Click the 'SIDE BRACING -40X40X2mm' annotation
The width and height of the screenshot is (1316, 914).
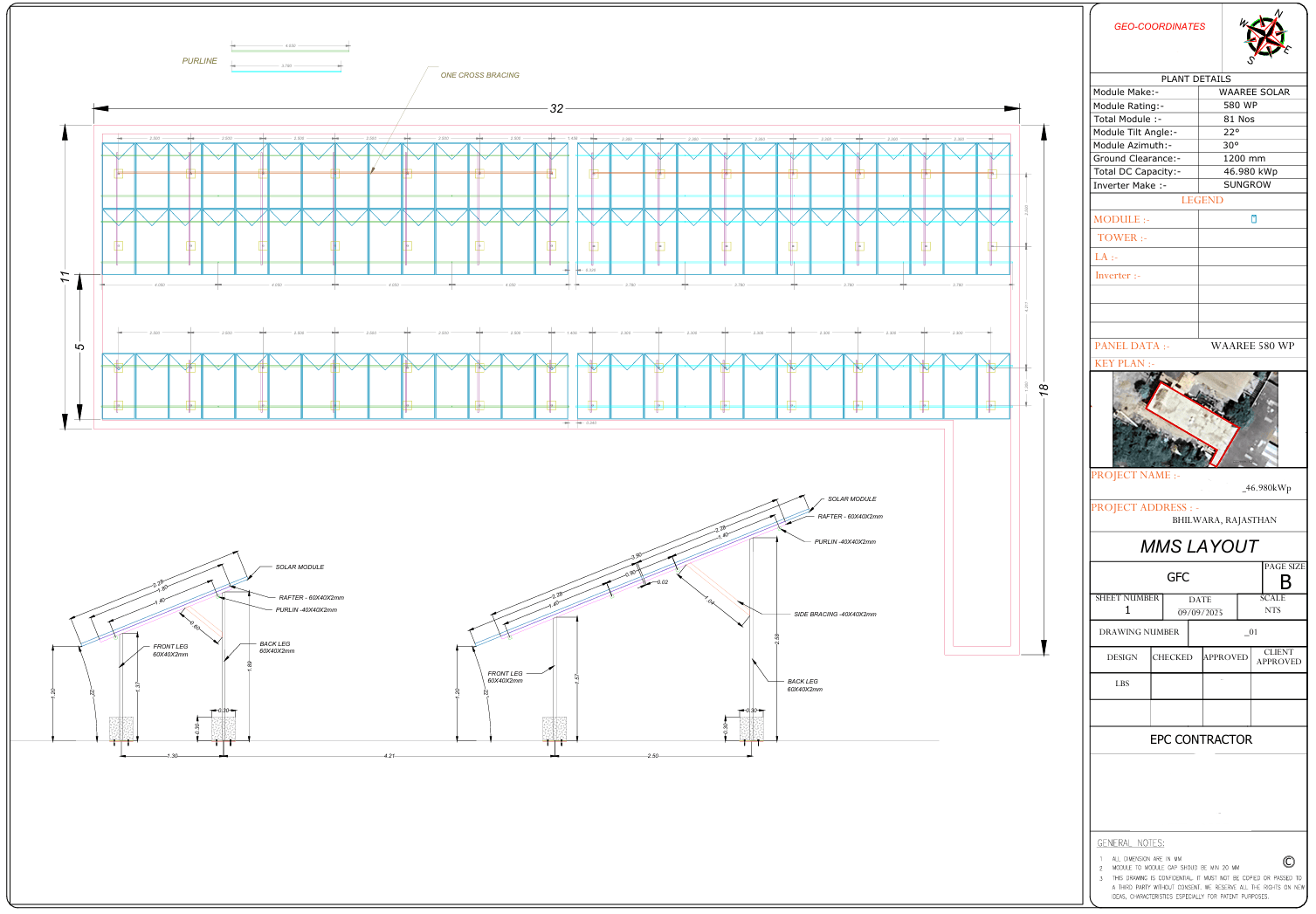(835, 615)
